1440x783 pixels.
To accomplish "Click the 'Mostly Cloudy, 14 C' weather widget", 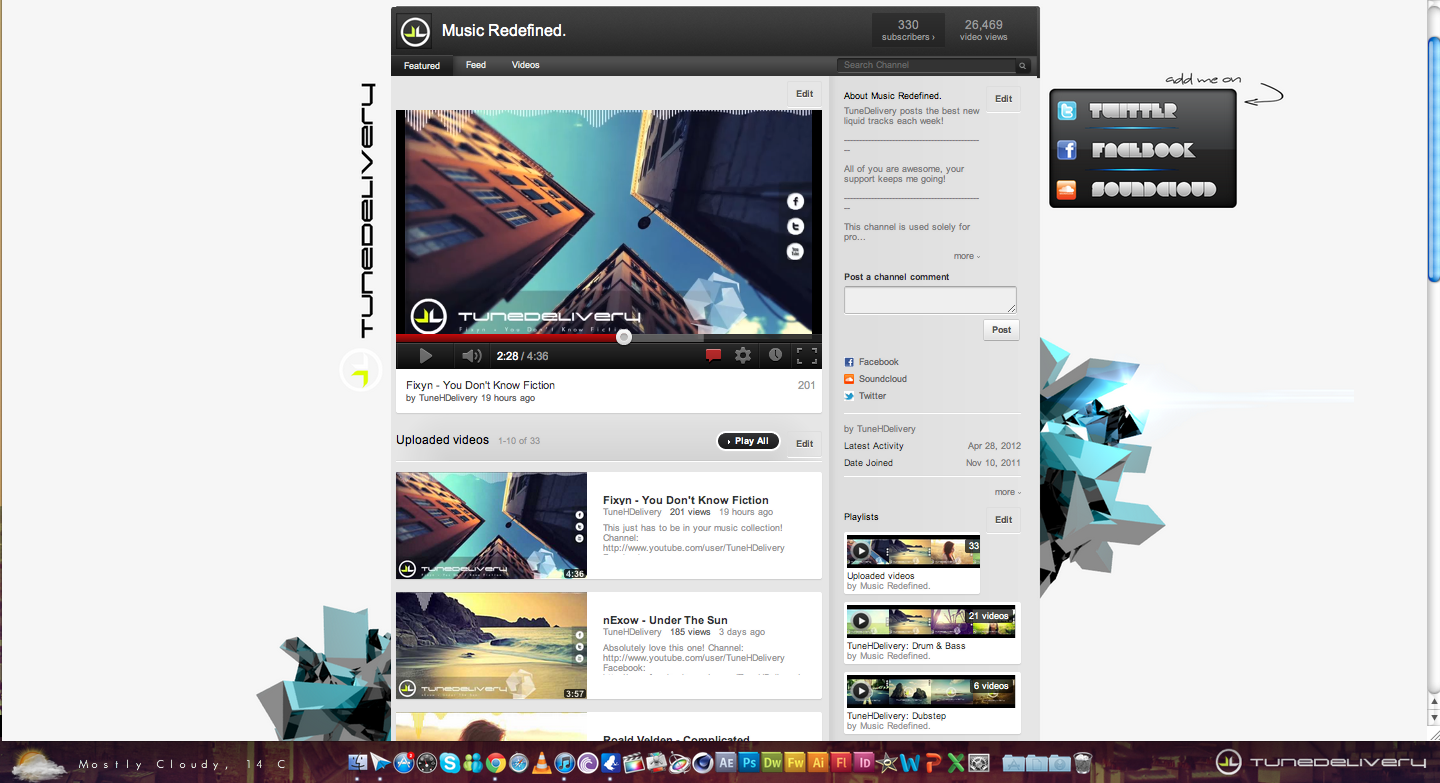I will [x=150, y=765].
